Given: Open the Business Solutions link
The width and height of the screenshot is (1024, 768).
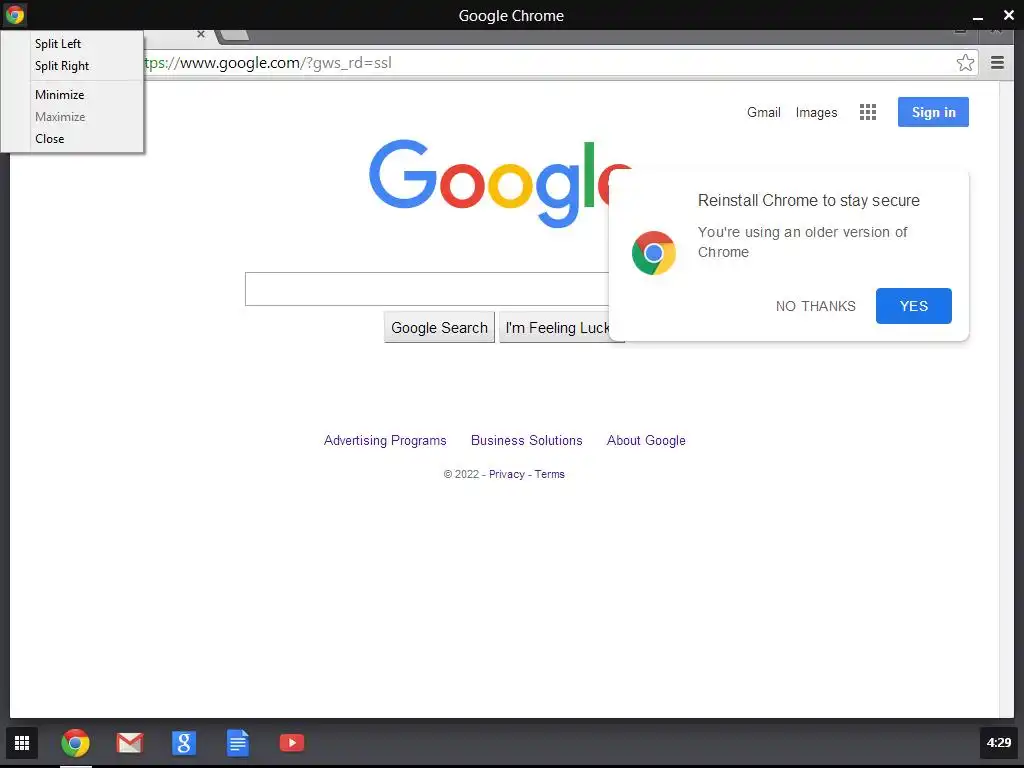Looking at the screenshot, I should tap(526, 440).
